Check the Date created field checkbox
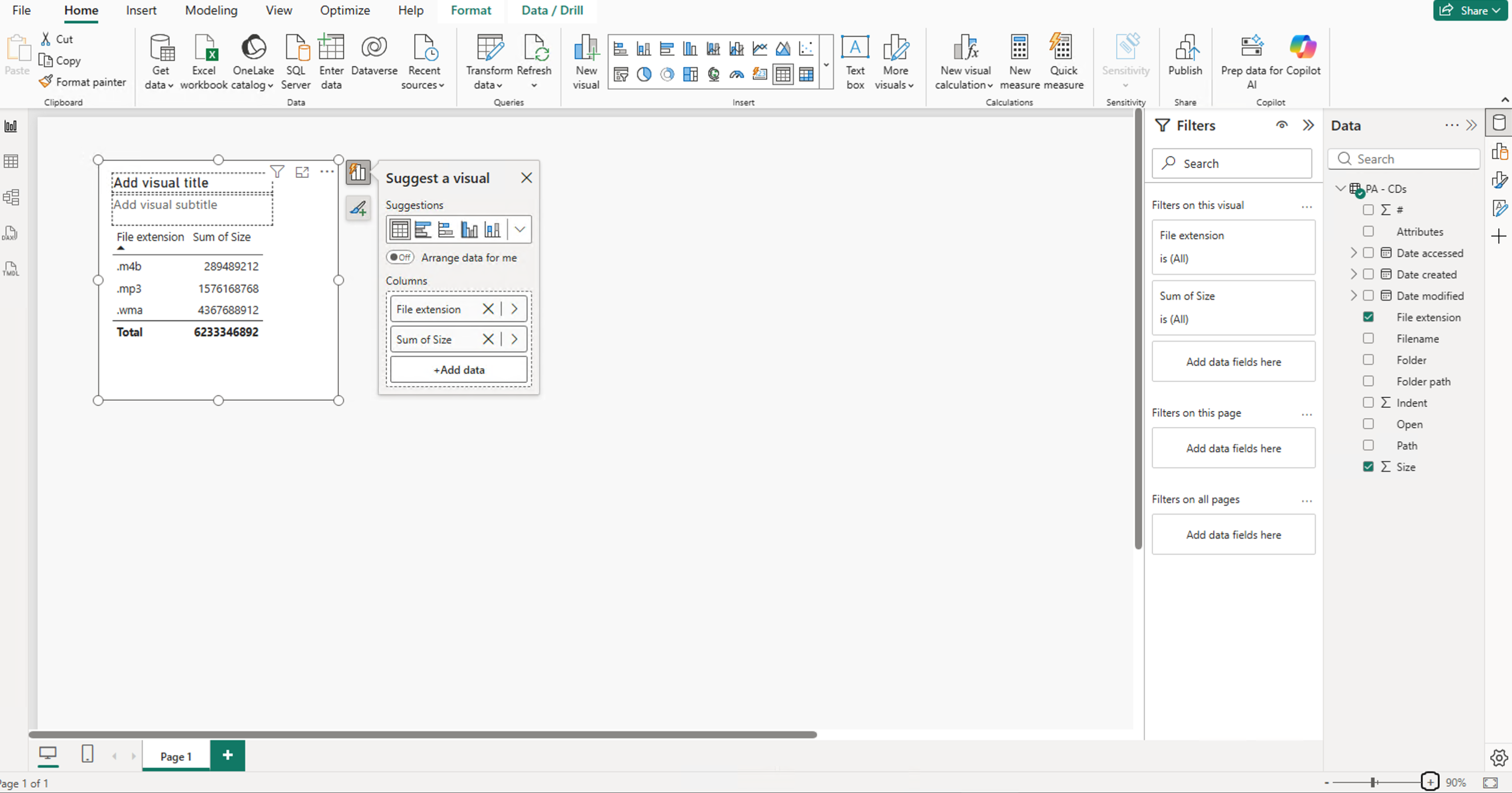Image resolution: width=1512 pixels, height=793 pixels. click(1368, 274)
